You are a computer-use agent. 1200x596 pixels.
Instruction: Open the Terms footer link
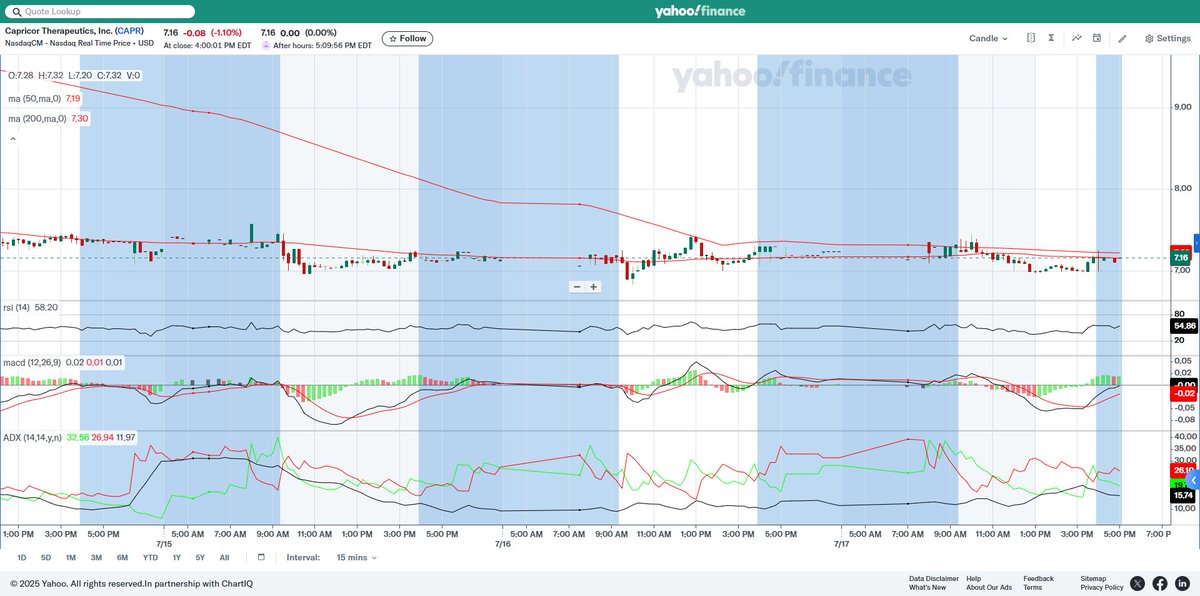tap(1032, 587)
